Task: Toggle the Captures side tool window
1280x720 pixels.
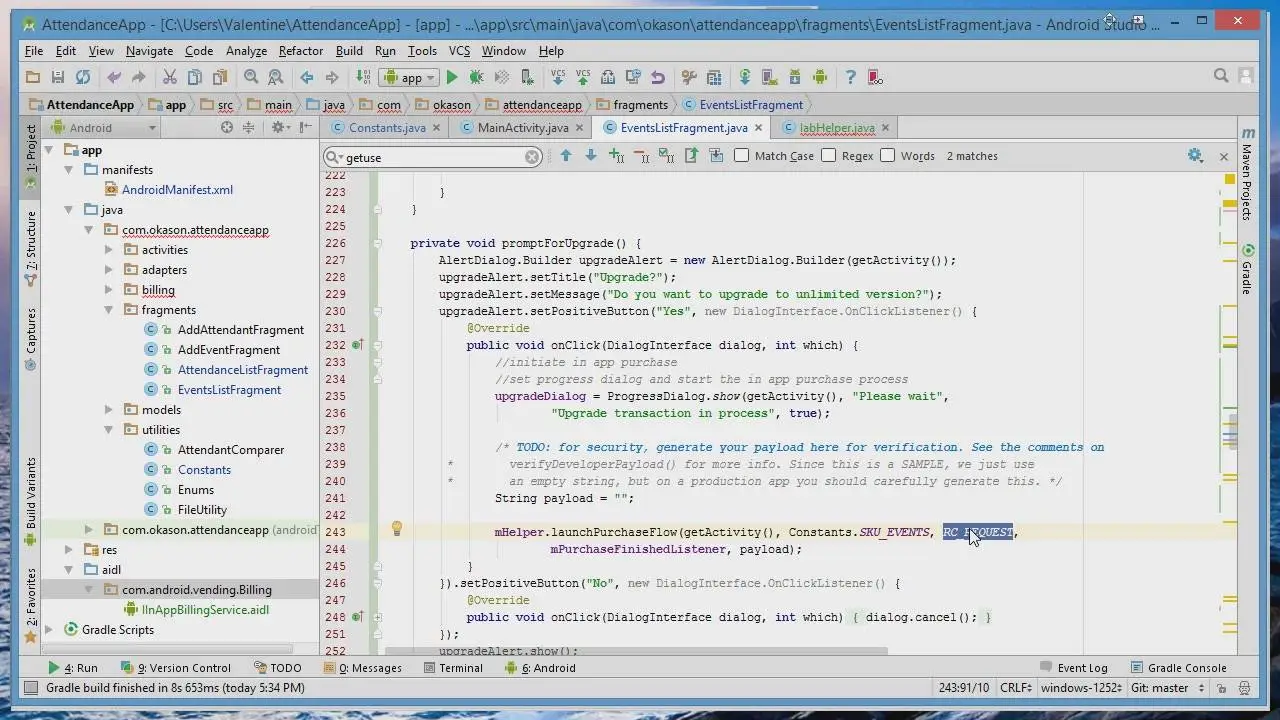Action: coord(30,338)
